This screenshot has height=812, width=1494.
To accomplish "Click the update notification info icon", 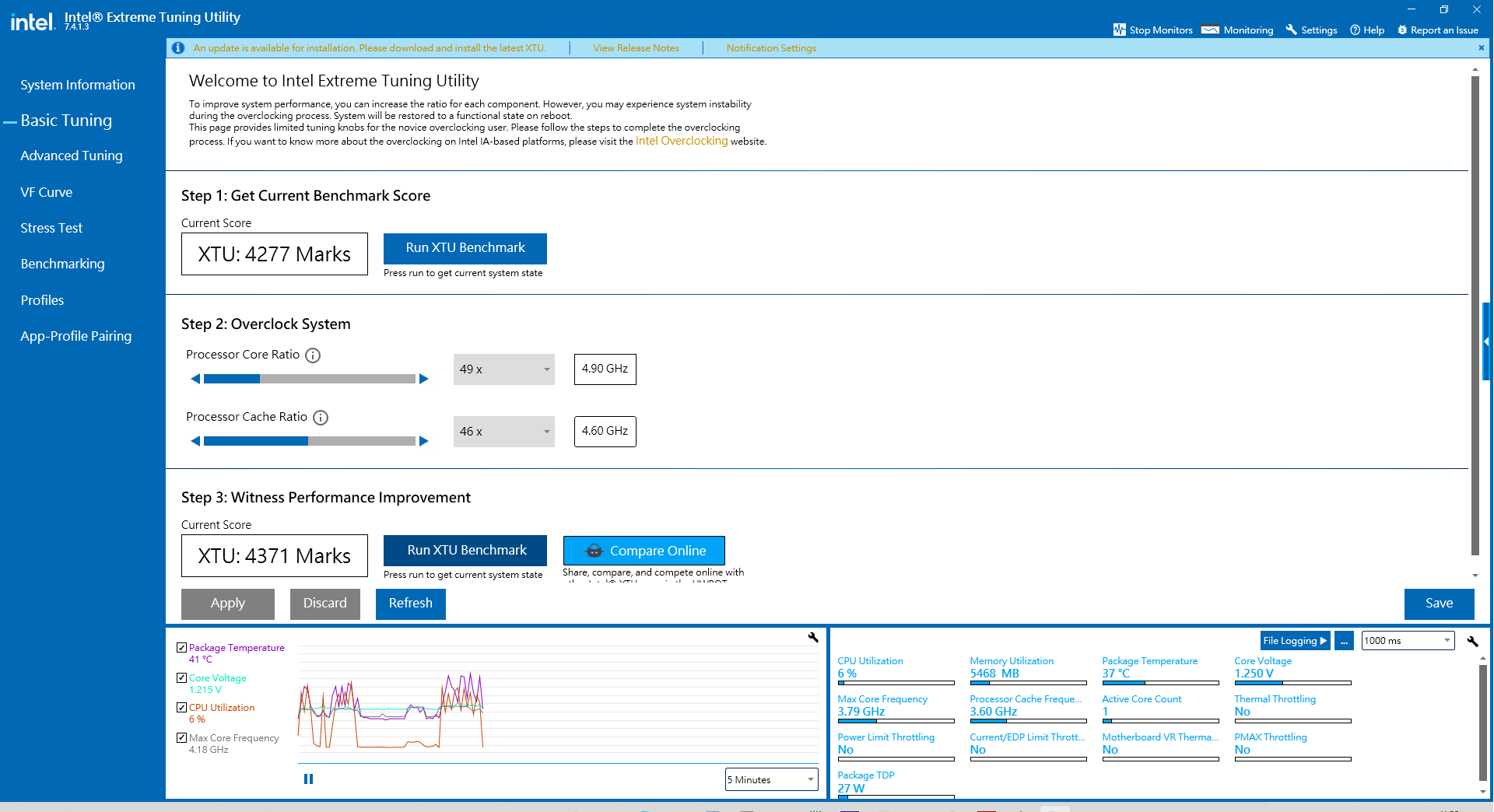I will coord(178,47).
